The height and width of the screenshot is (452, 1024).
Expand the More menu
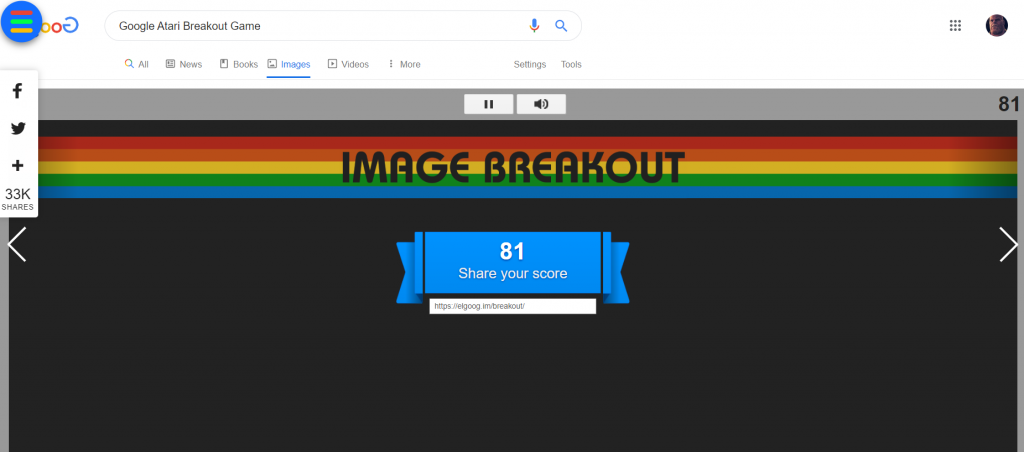click(x=404, y=64)
